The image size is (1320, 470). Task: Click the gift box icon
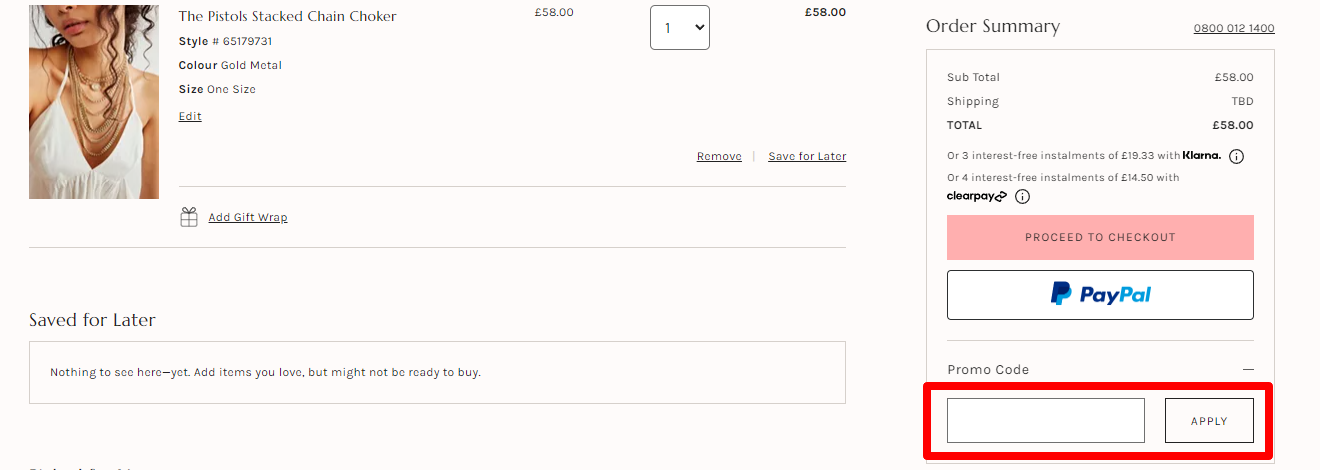point(188,217)
